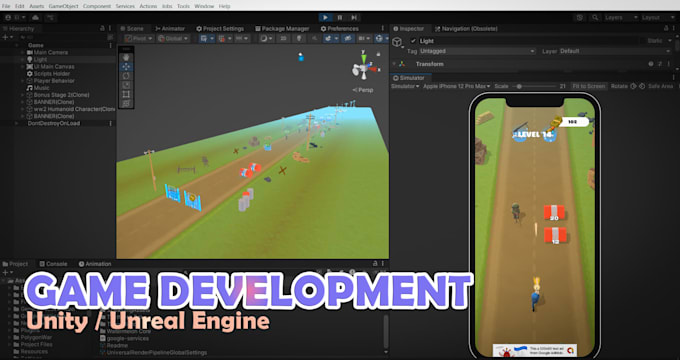Open the Window menu
Screen dimensions: 680x360
[204, 6]
